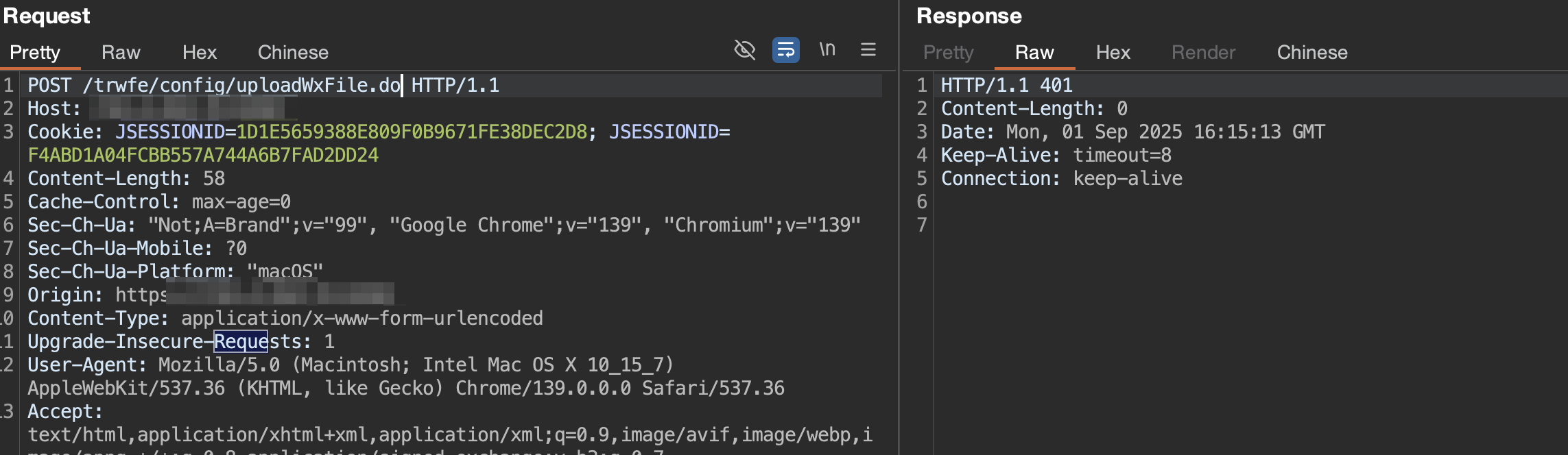The width and height of the screenshot is (1568, 455).
Task: Switch to the request Pretty tab
Action: coord(35,53)
